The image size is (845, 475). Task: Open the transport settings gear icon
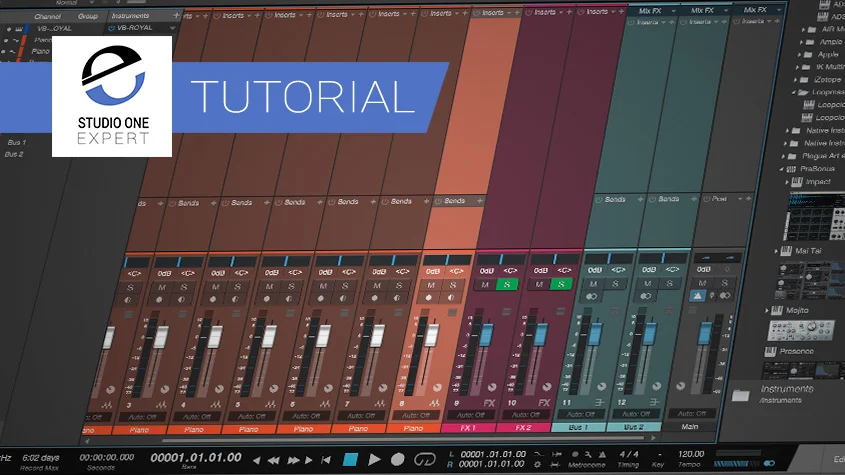point(537,464)
